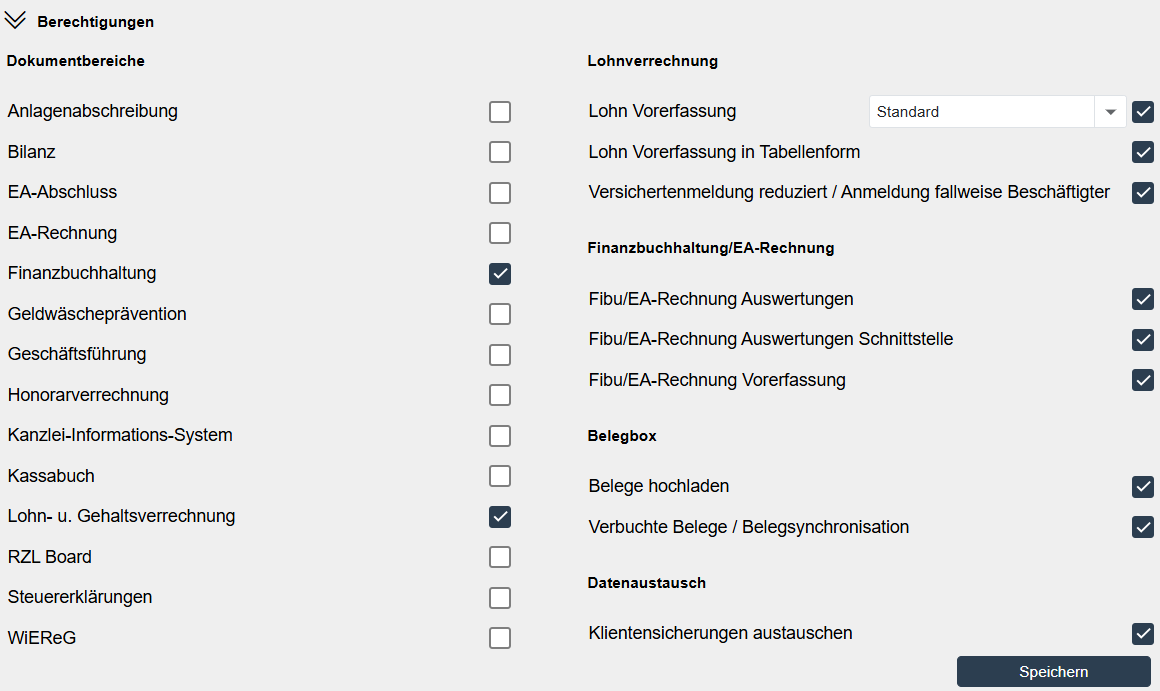Click the Standard text field in Lohn Vorerfassung

[x=982, y=112]
